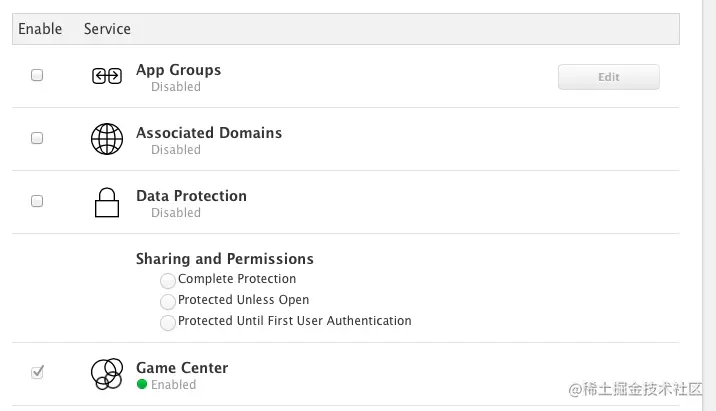
Task: Click the Associated Domains globe icon
Action: click(106, 140)
